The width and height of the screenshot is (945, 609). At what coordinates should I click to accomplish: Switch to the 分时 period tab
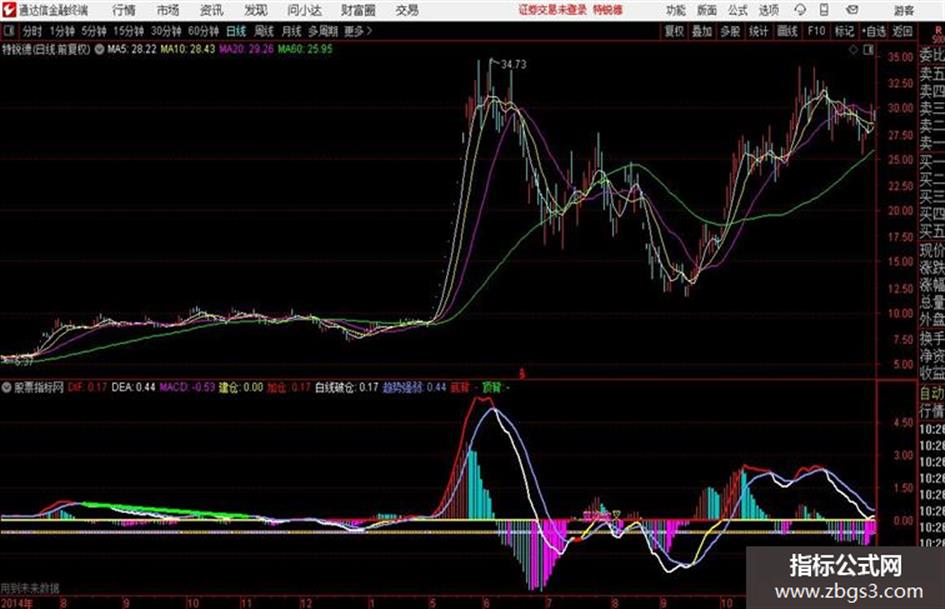point(33,31)
